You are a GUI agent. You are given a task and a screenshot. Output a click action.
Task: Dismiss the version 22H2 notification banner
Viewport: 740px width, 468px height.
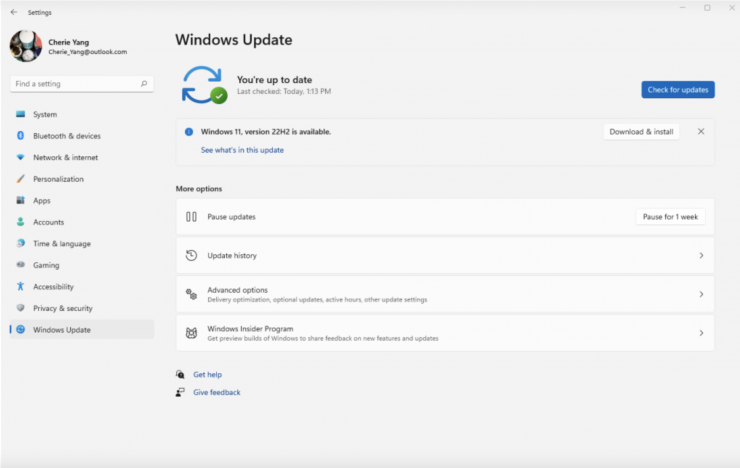(700, 131)
